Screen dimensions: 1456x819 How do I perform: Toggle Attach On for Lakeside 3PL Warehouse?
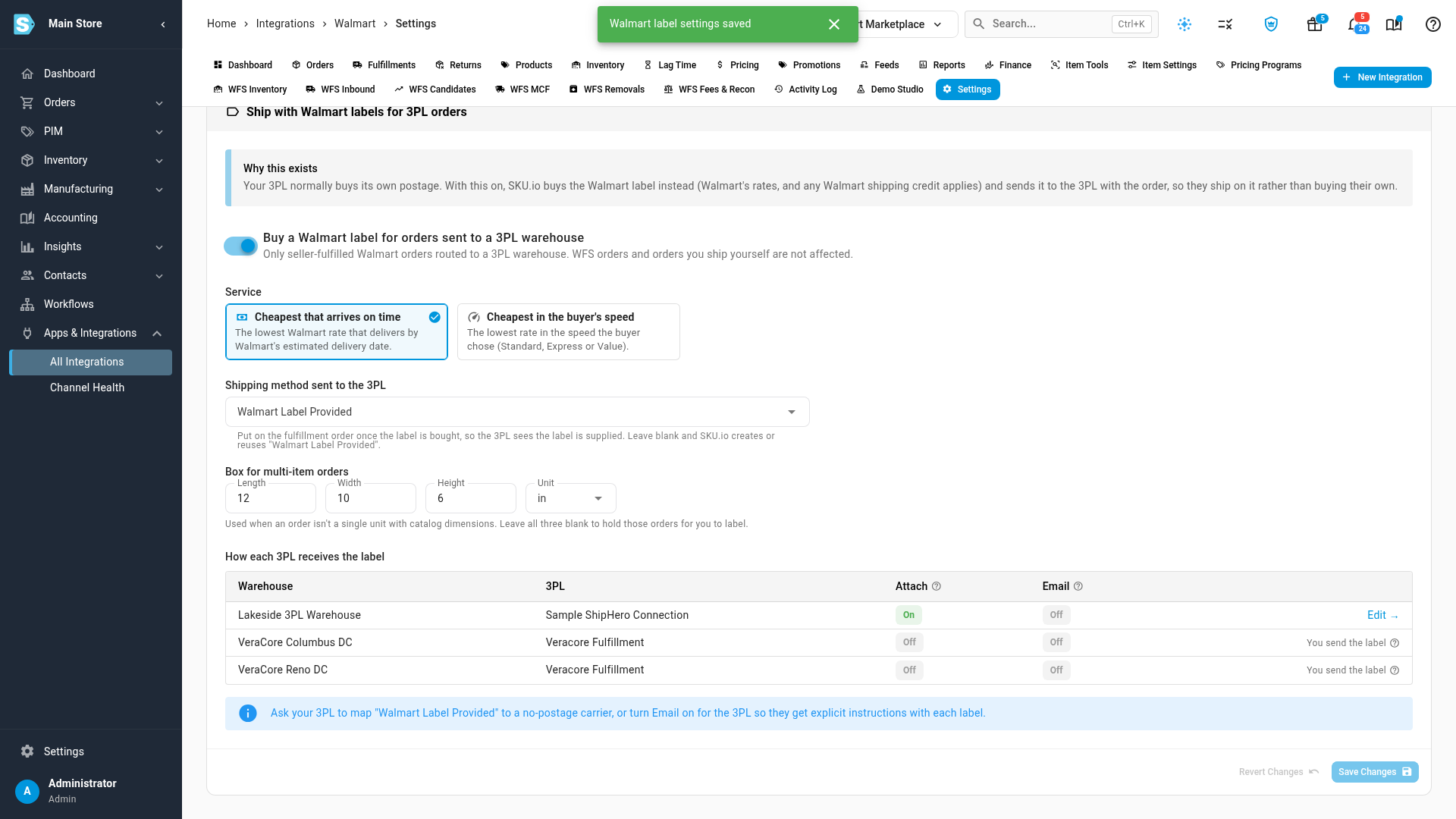pyautogui.click(x=908, y=615)
